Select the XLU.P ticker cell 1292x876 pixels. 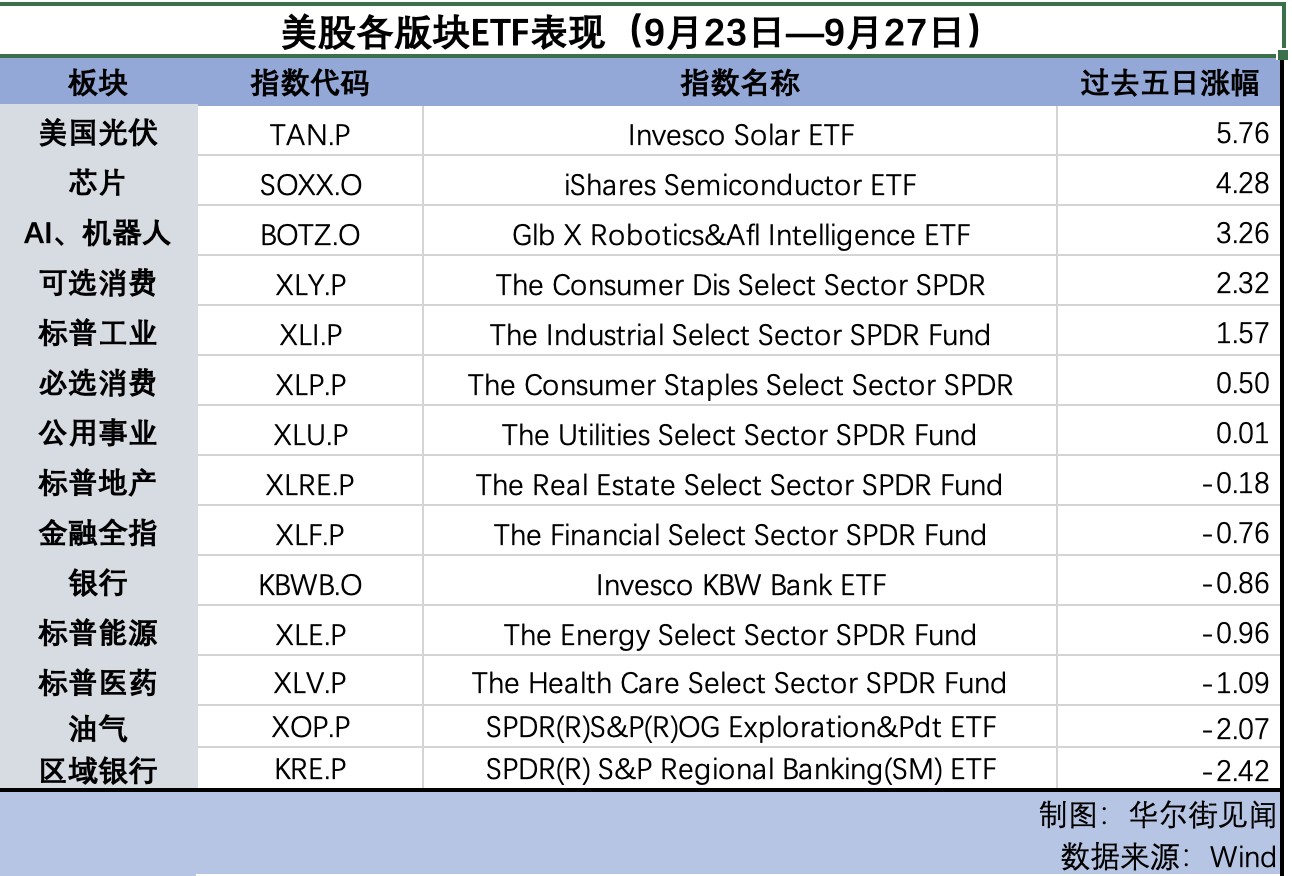[x=310, y=435]
